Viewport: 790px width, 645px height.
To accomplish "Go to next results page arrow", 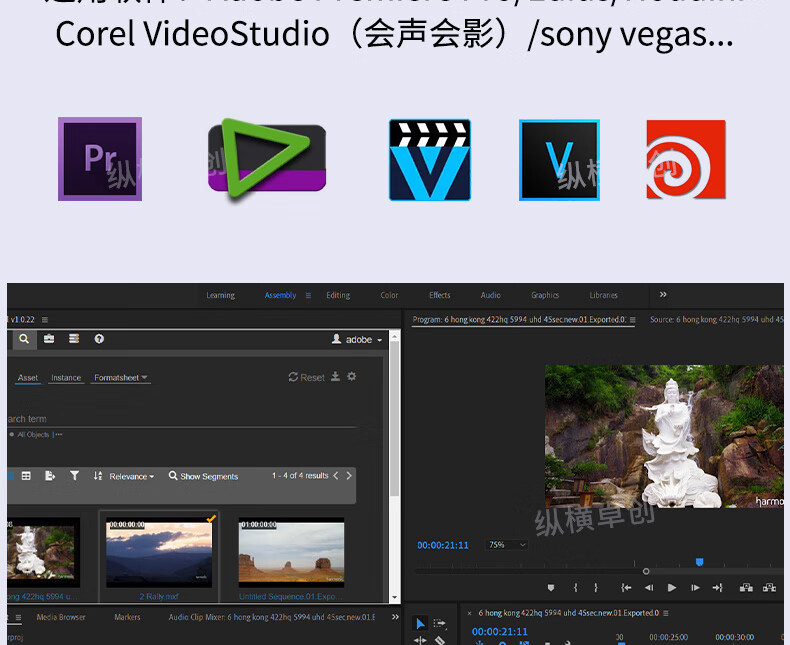I will click(349, 475).
